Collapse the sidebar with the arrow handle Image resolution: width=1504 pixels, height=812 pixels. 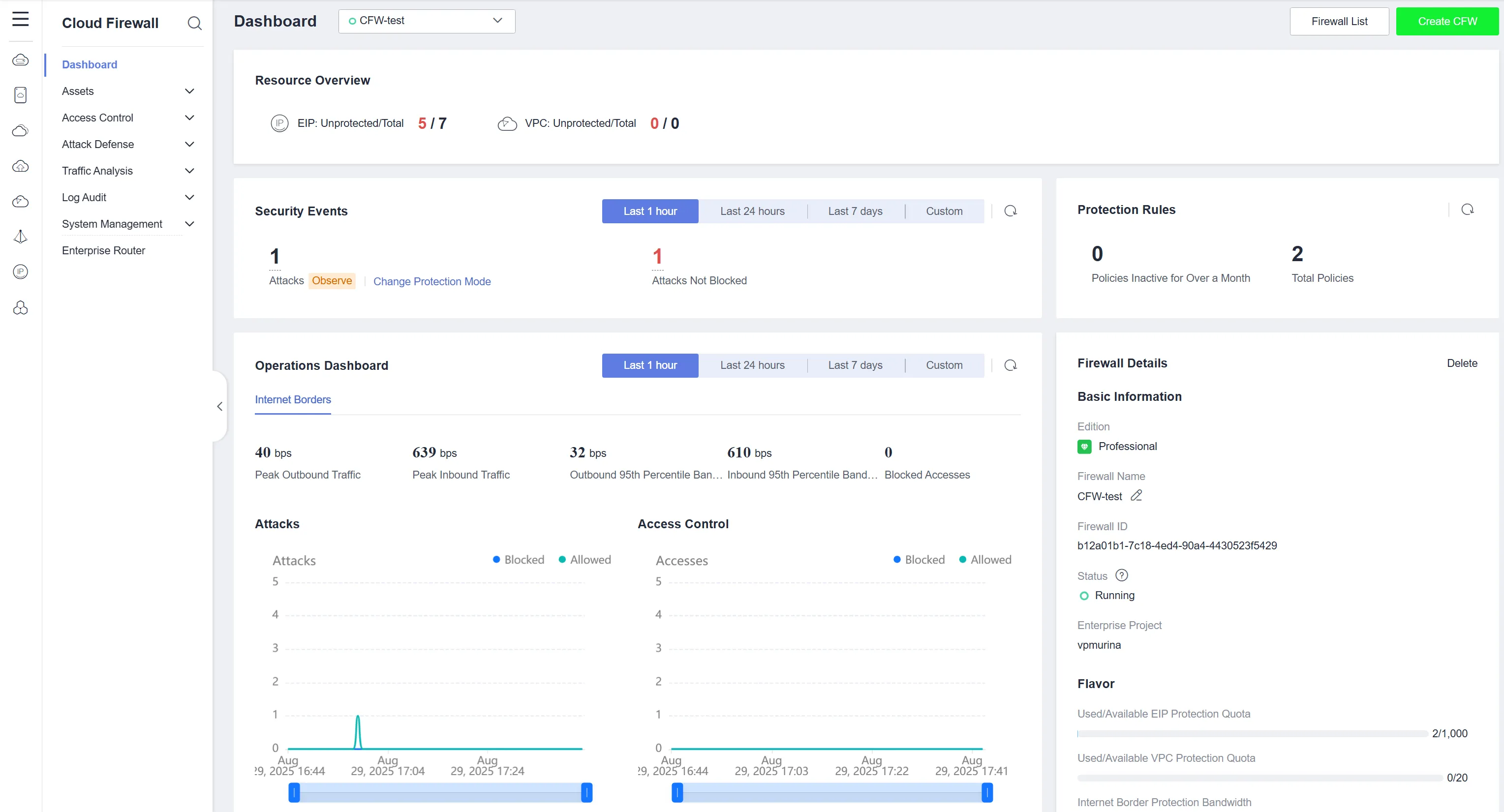coord(219,406)
